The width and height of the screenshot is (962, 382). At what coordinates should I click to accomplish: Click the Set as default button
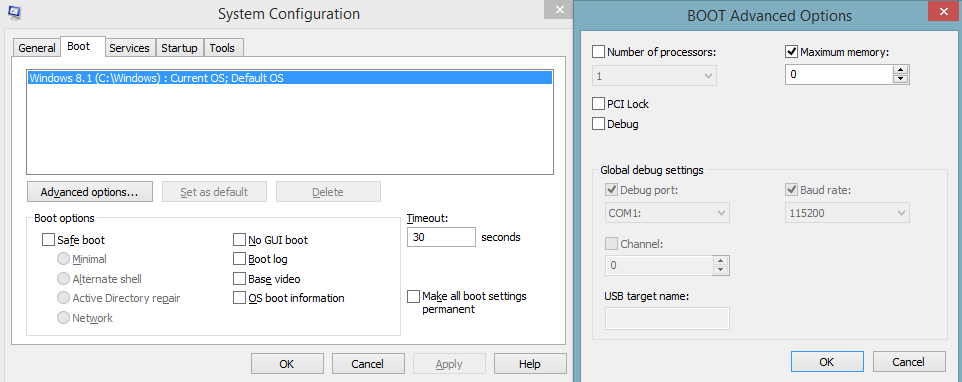tap(214, 191)
